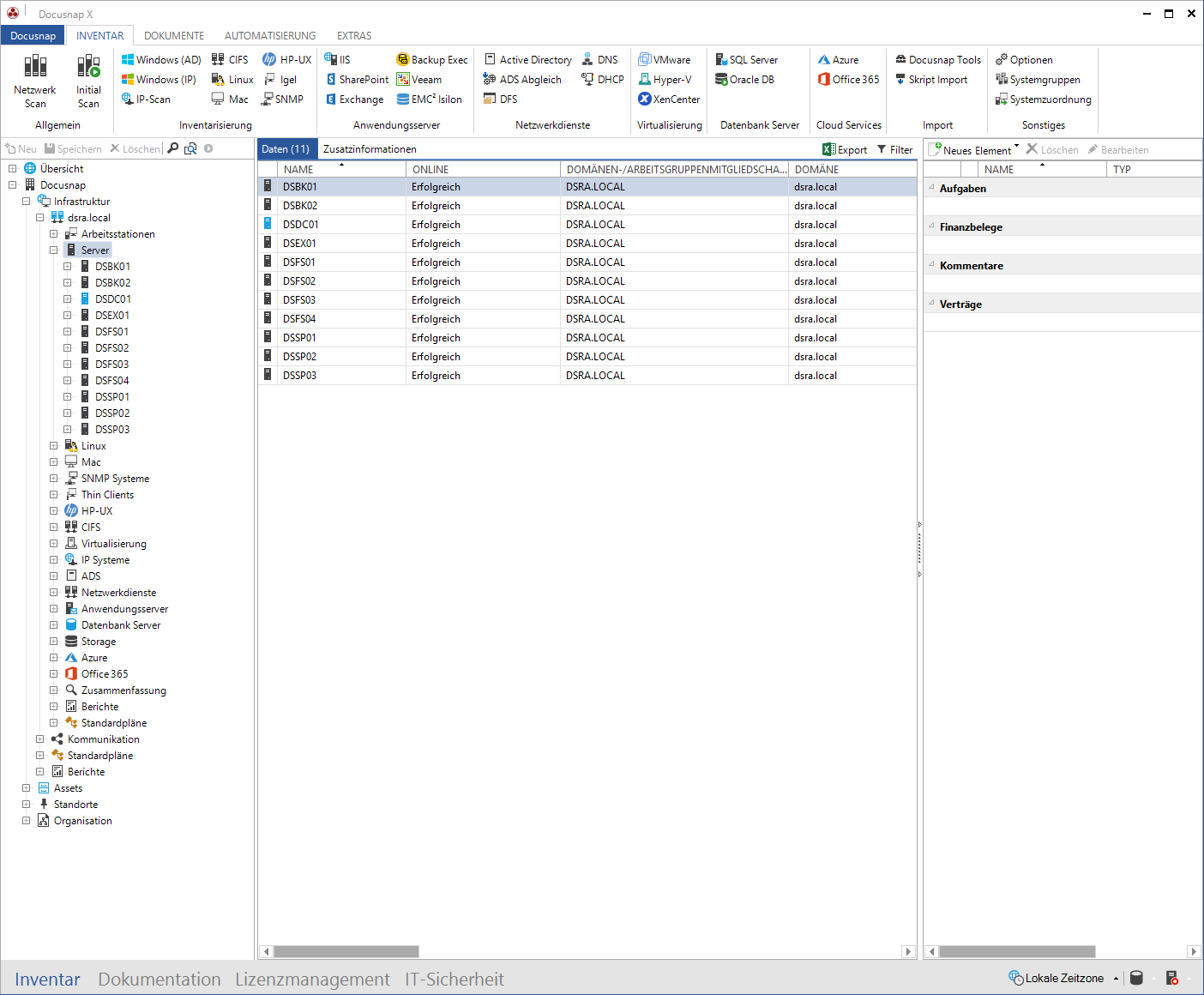Expand the Datenbank Server tree node
The width and height of the screenshot is (1204, 995).
(x=53, y=625)
